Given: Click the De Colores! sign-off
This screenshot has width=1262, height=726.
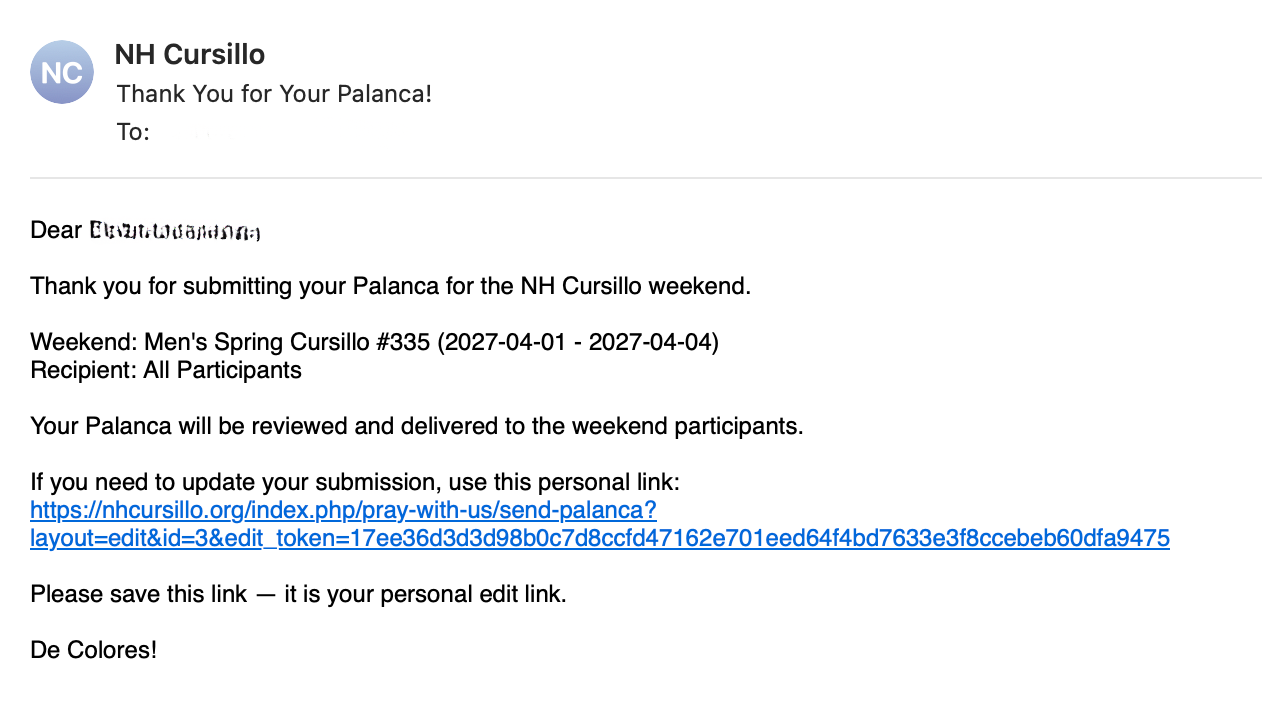Looking at the screenshot, I should pos(94,651).
